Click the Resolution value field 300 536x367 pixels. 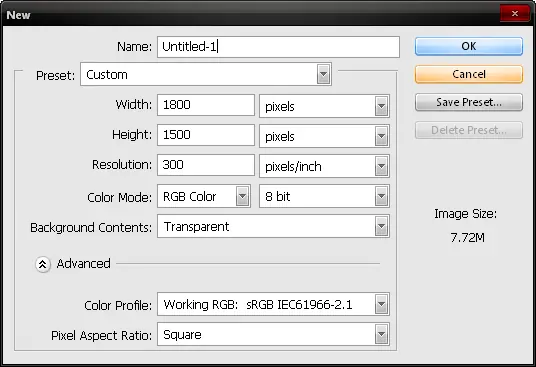[206, 165]
